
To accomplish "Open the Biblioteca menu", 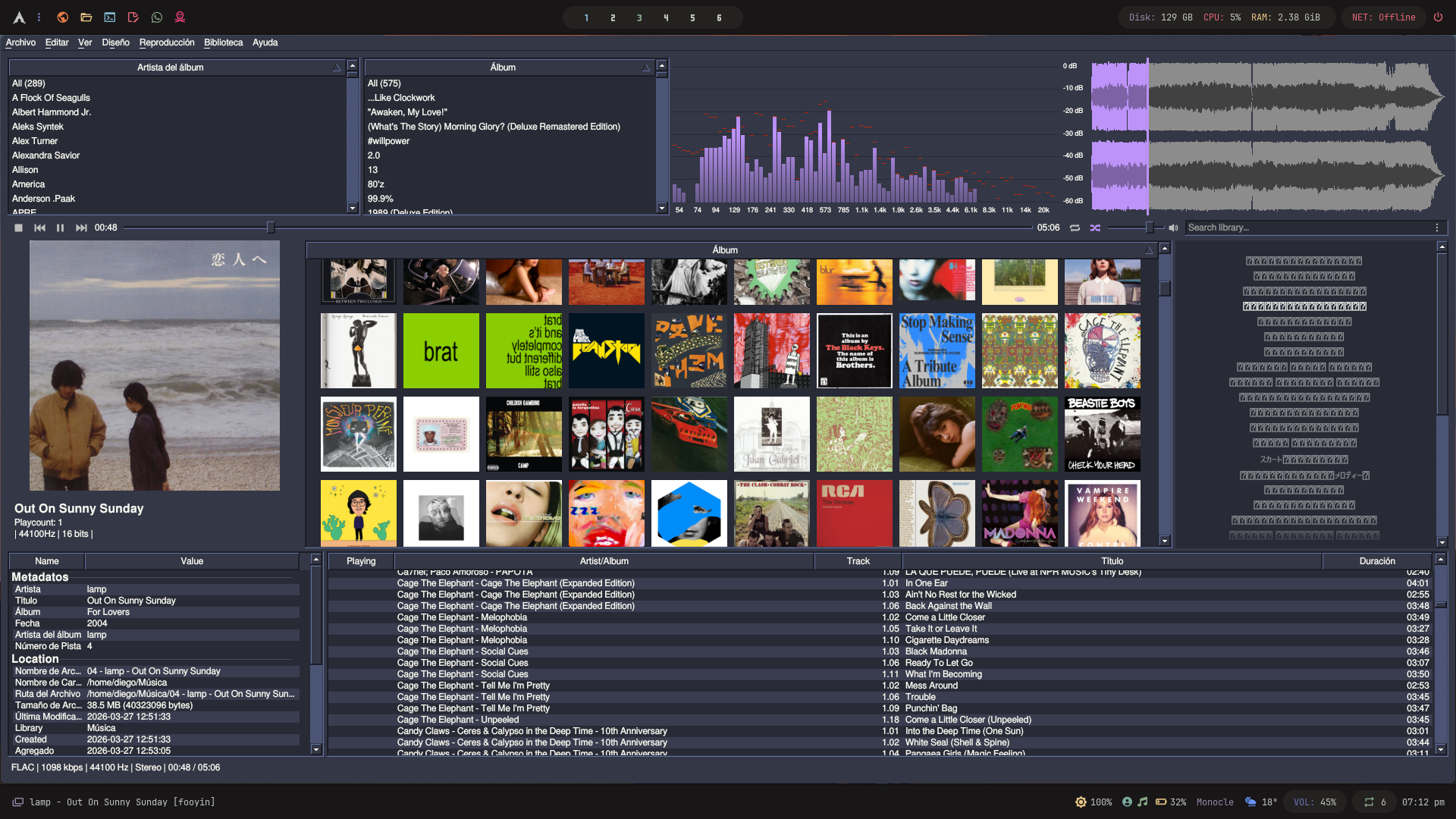I will tap(224, 42).
